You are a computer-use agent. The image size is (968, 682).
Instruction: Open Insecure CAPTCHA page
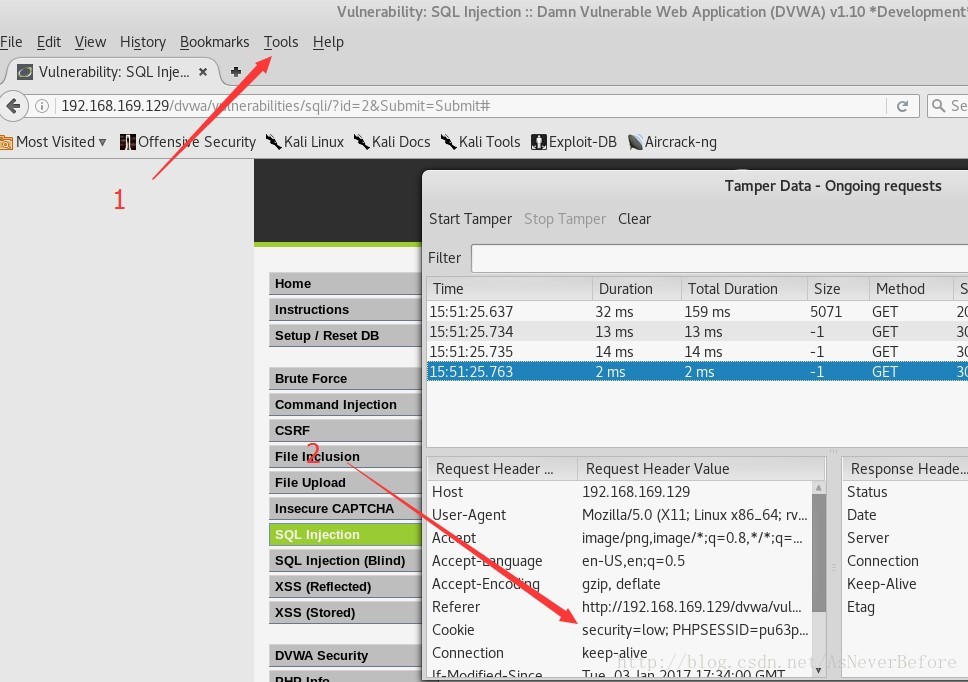(346, 509)
